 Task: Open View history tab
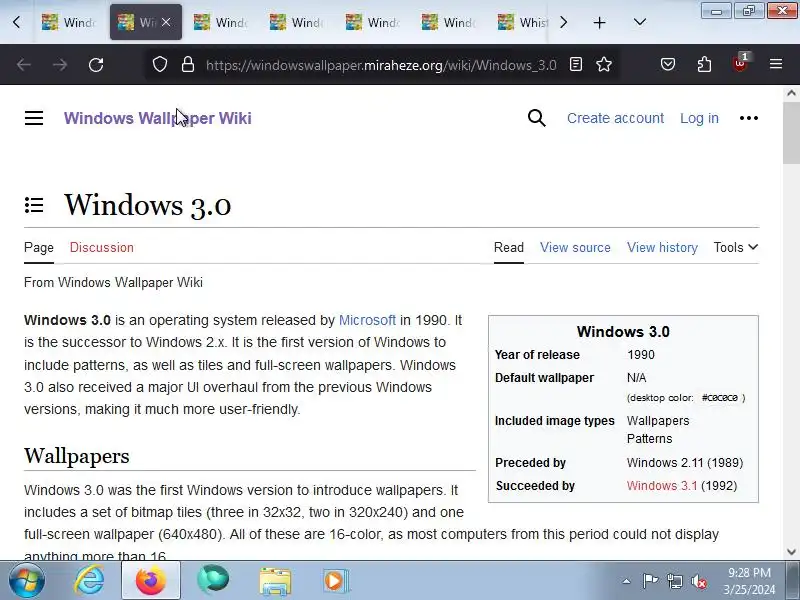[662, 247]
